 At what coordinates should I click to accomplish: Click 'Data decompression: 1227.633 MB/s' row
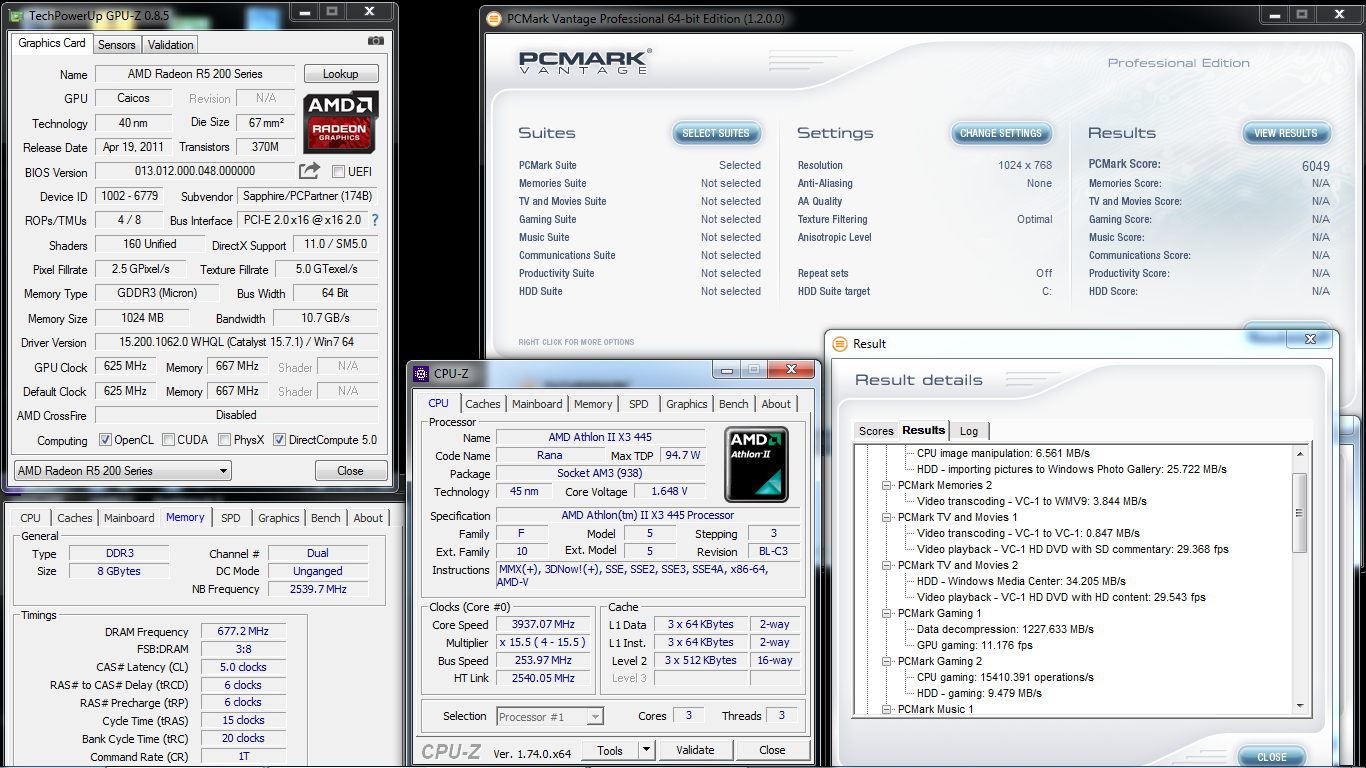tap(1005, 629)
